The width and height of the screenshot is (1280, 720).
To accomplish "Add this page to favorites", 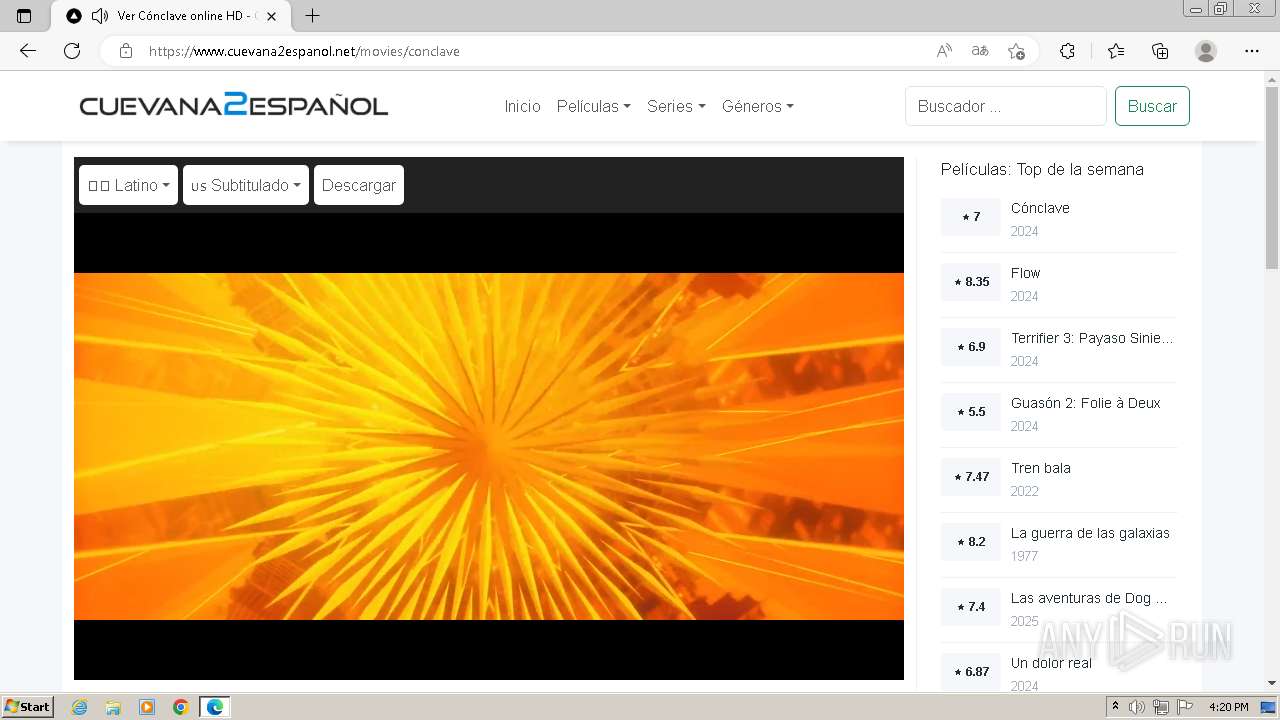I will 1016,51.
